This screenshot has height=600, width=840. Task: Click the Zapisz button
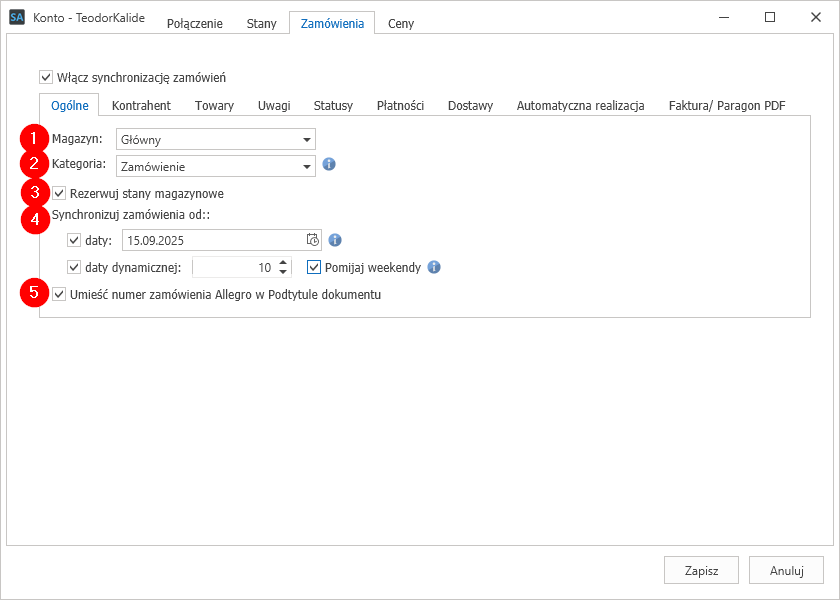(701, 570)
